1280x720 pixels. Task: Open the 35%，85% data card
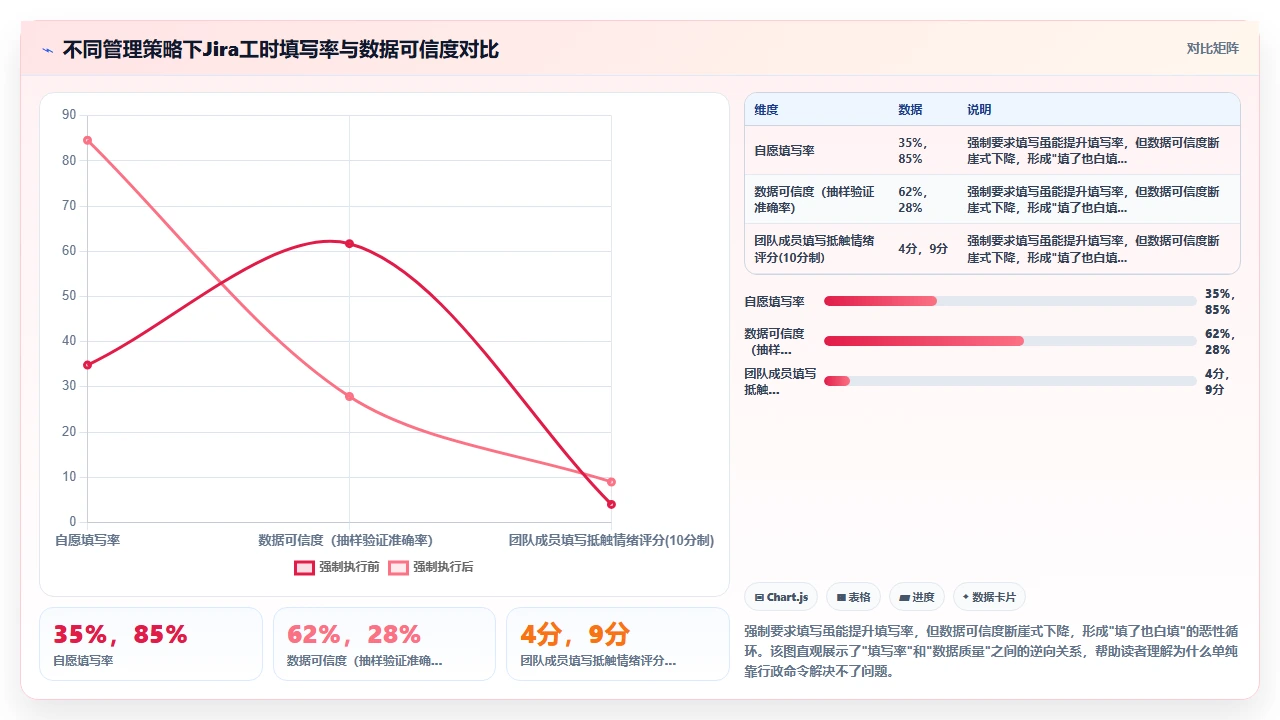pos(151,644)
